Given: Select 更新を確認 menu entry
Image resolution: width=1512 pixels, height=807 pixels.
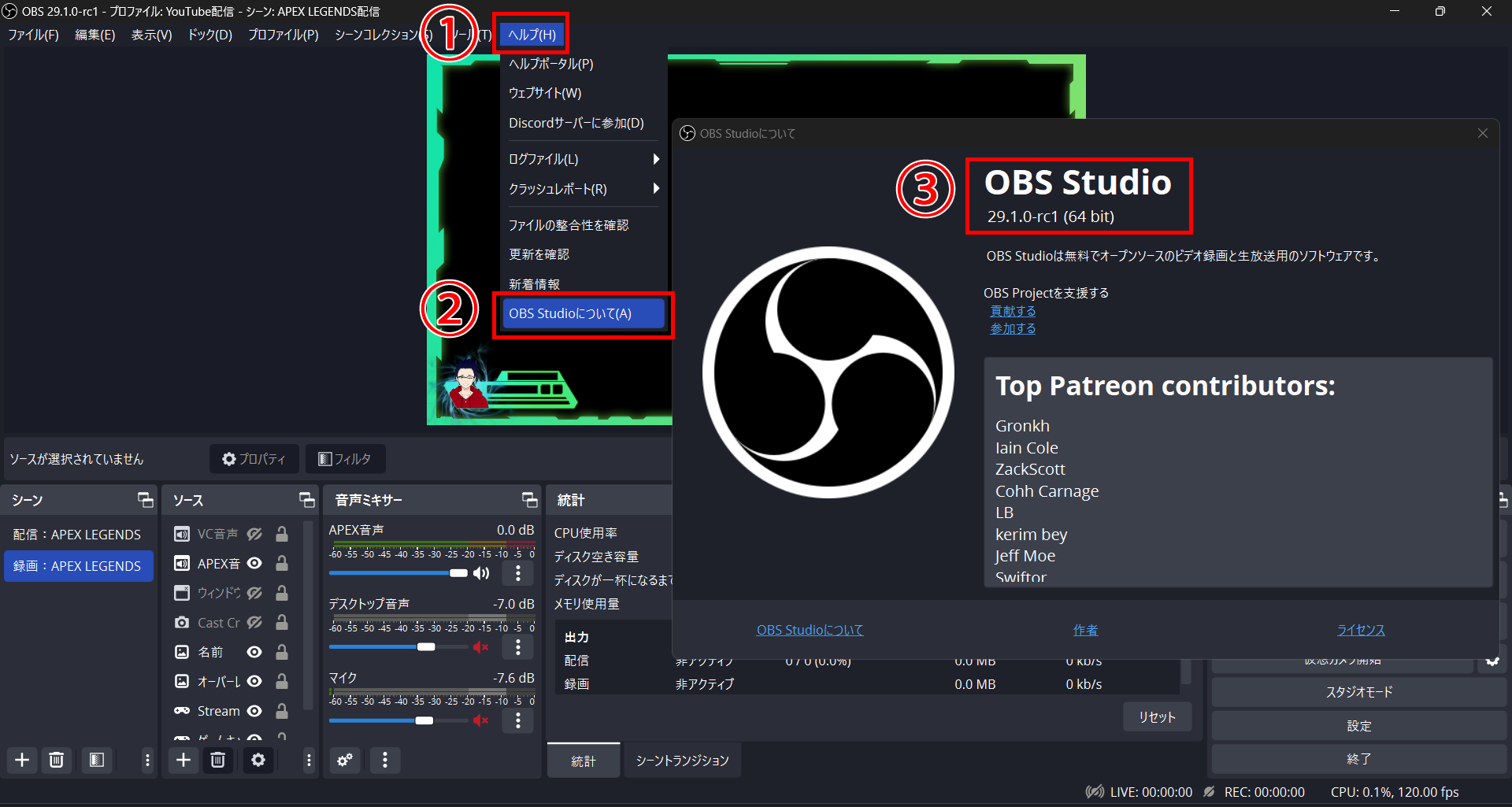Looking at the screenshot, I should 584,254.
